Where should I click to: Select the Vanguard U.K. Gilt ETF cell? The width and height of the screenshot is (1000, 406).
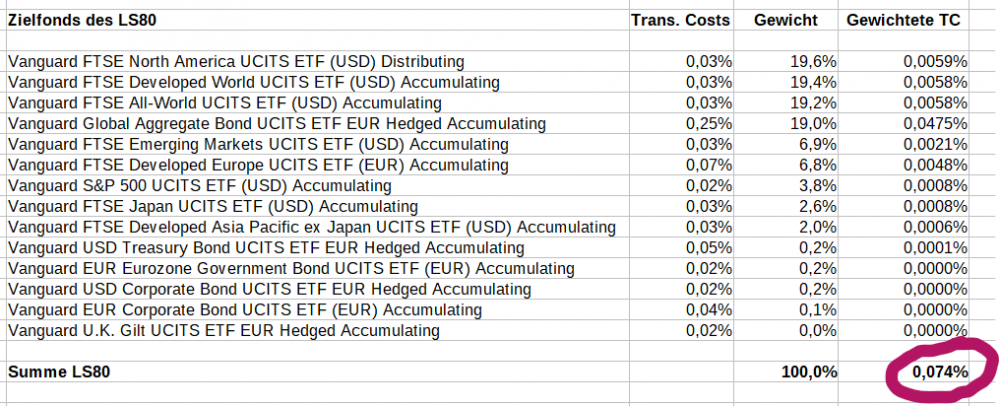pyautogui.click(x=223, y=330)
